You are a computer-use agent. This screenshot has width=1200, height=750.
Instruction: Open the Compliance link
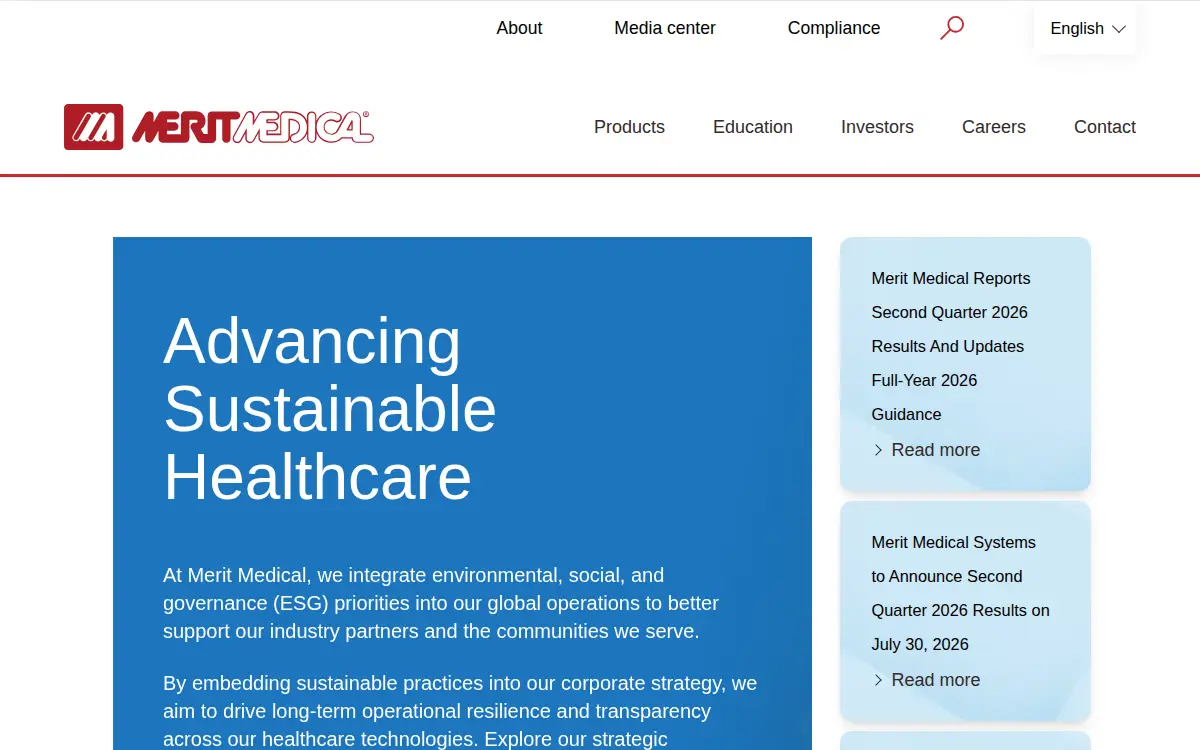[x=834, y=28]
